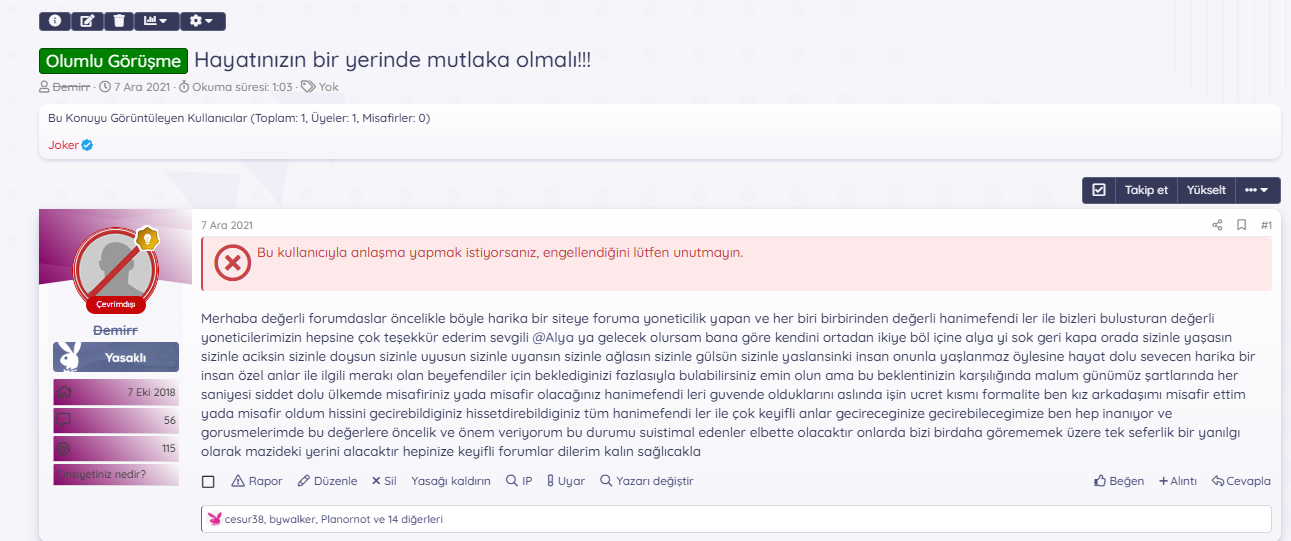Click the share icon on the post

1217,225
